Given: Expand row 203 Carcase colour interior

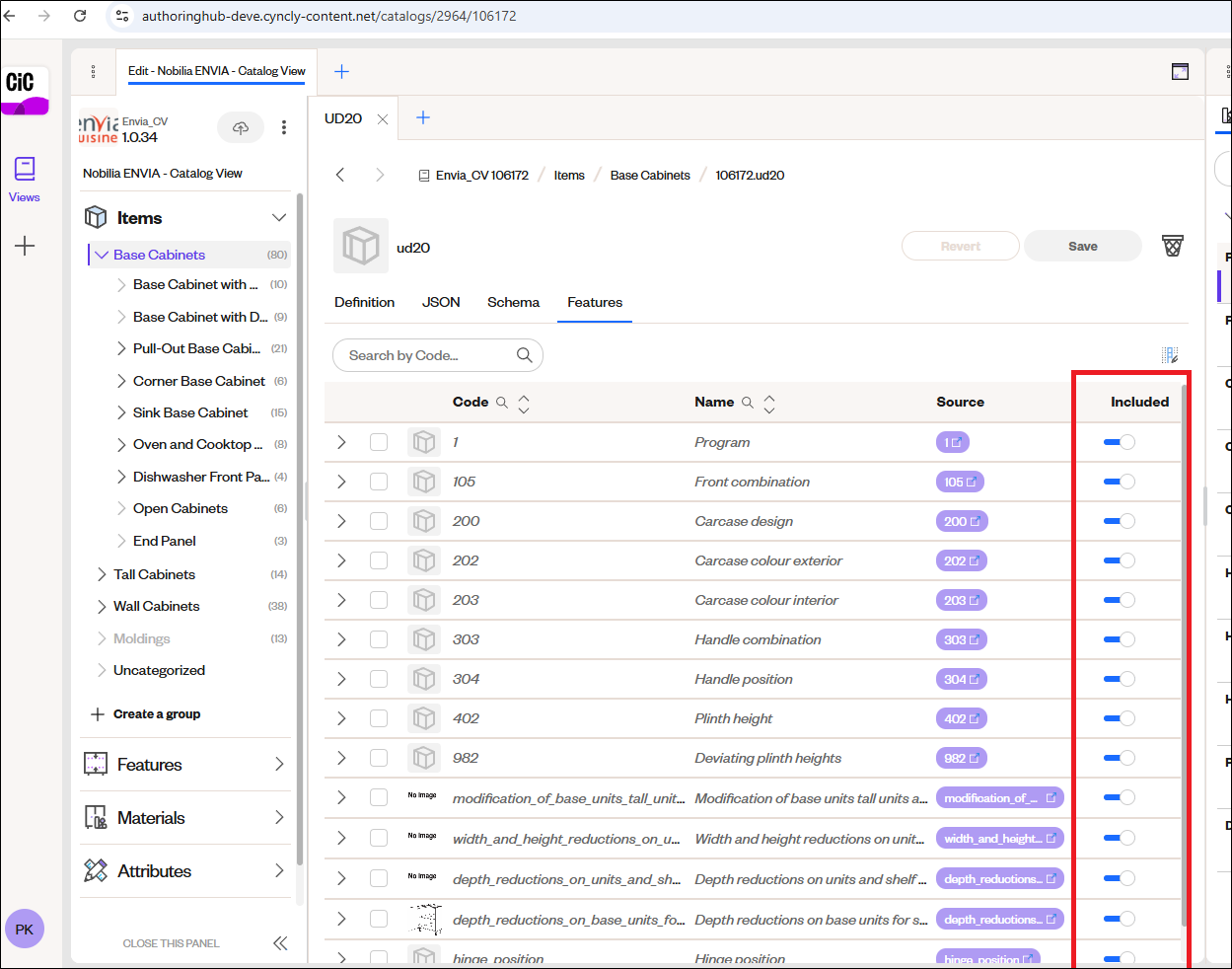Looking at the screenshot, I should coord(341,600).
